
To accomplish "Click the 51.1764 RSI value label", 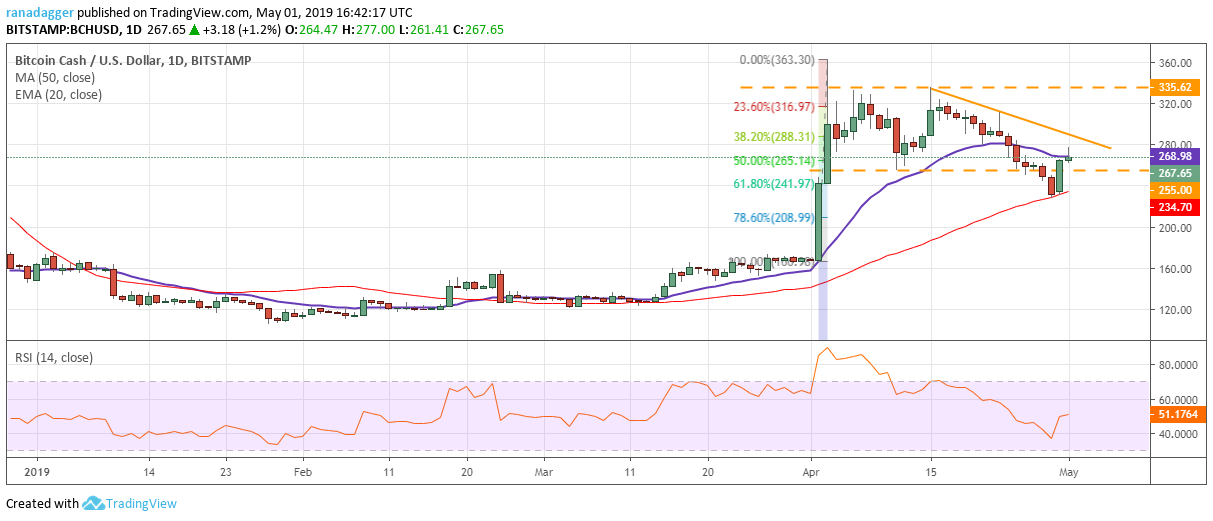I will point(1180,415).
